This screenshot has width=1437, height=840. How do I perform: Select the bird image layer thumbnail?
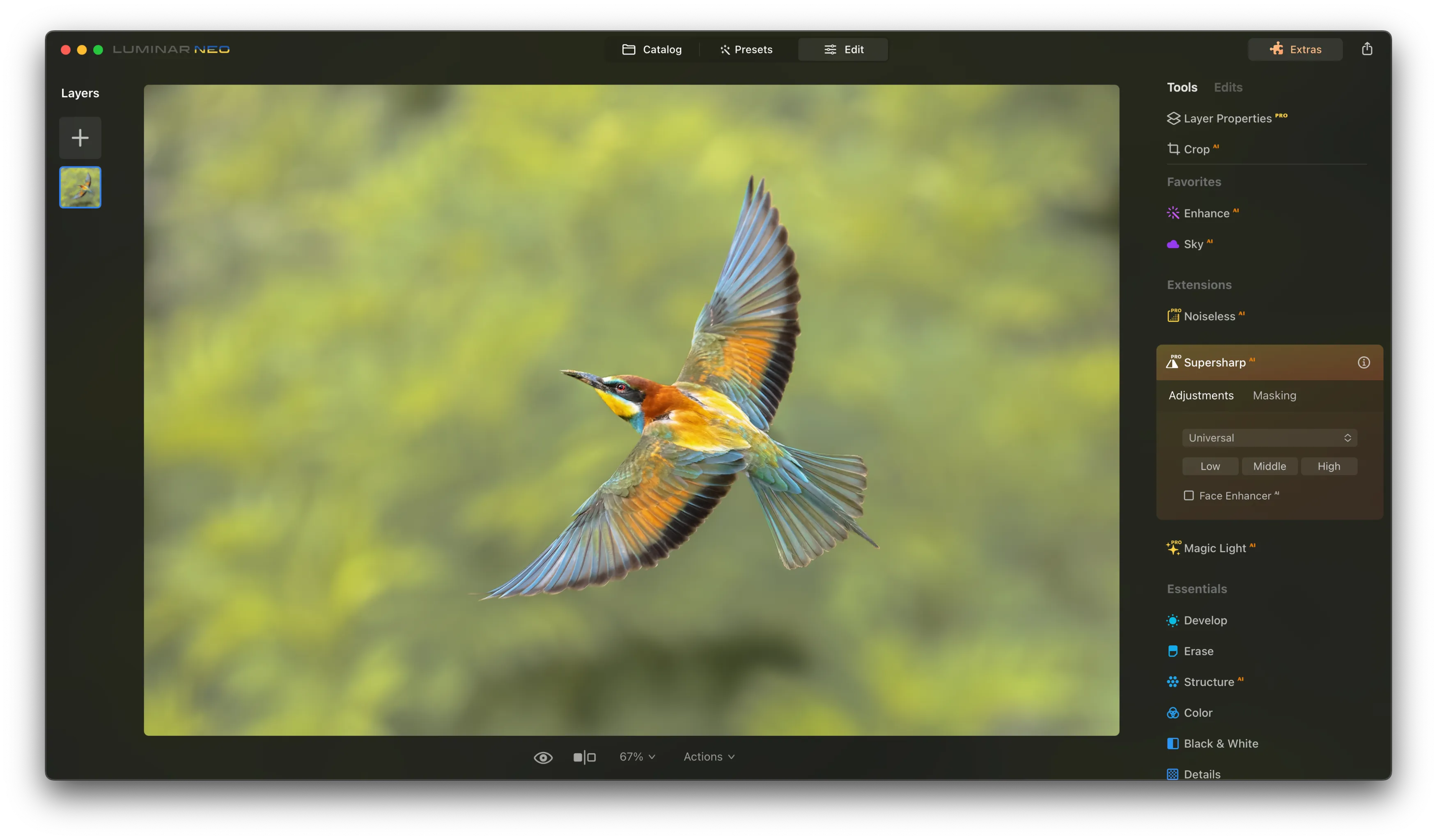tap(80, 187)
